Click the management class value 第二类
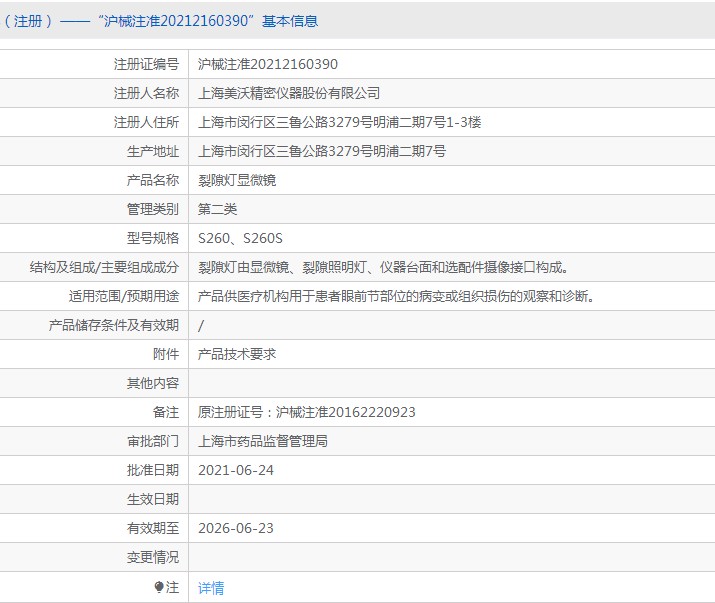715x603 pixels. [218, 209]
